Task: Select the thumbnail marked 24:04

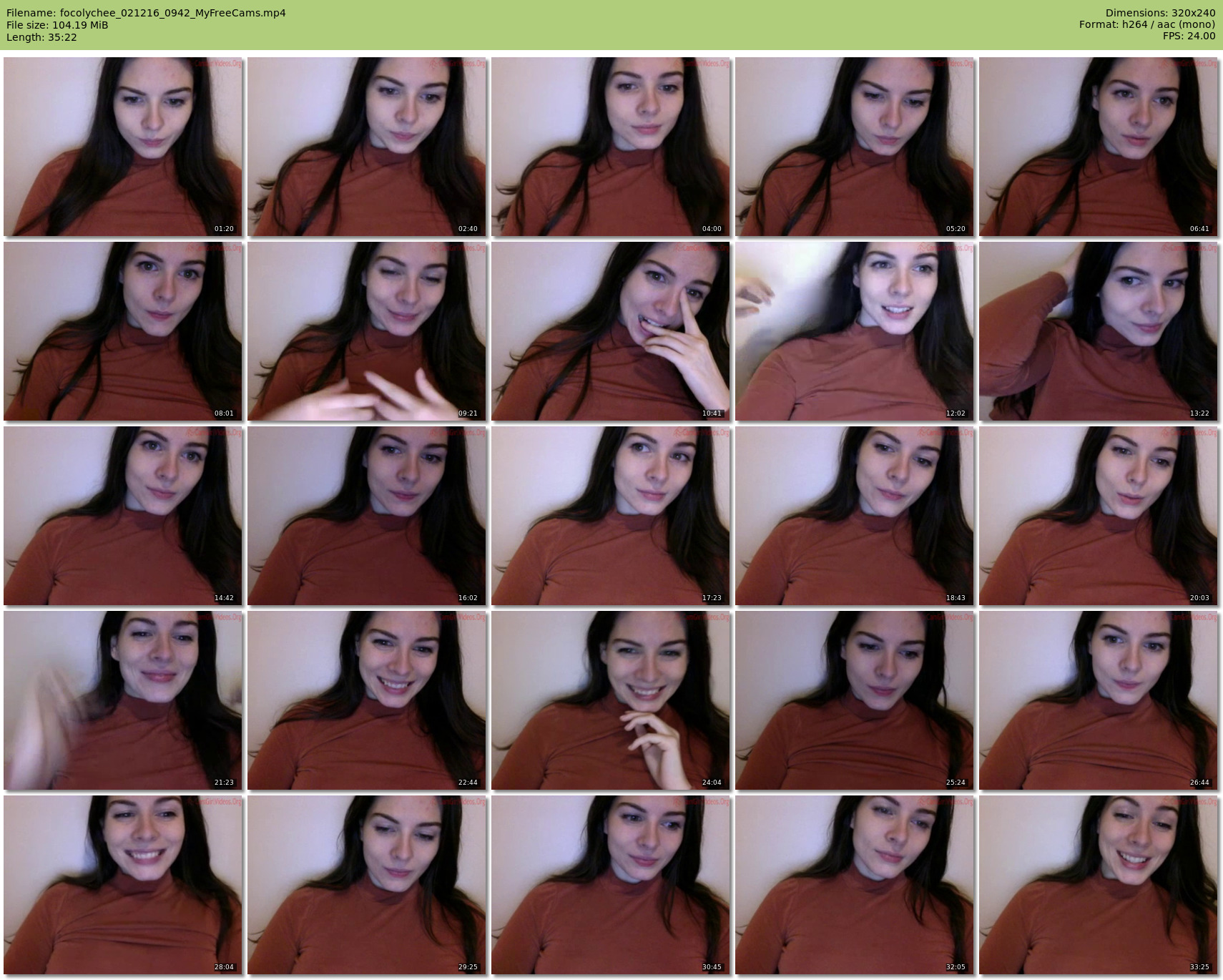Action: (611, 700)
